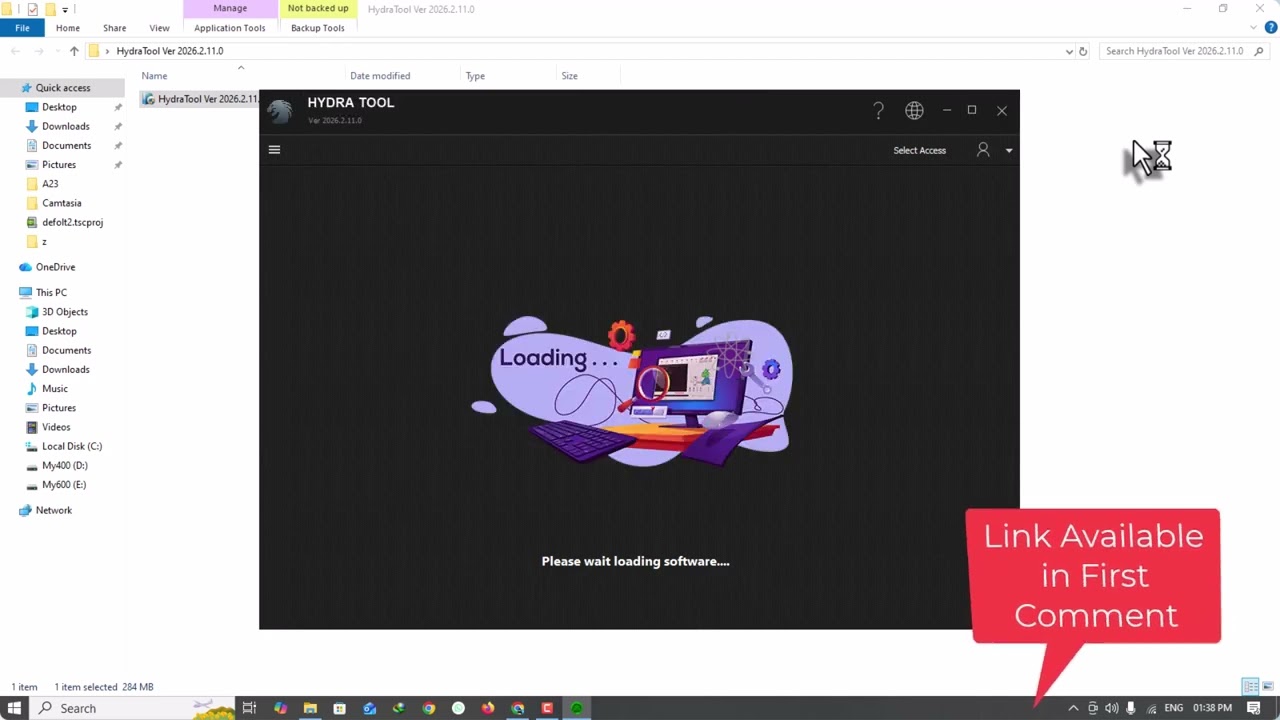Click the Explorer Back arrow
The width and height of the screenshot is (1280, 720).
[x=15, y=51]
